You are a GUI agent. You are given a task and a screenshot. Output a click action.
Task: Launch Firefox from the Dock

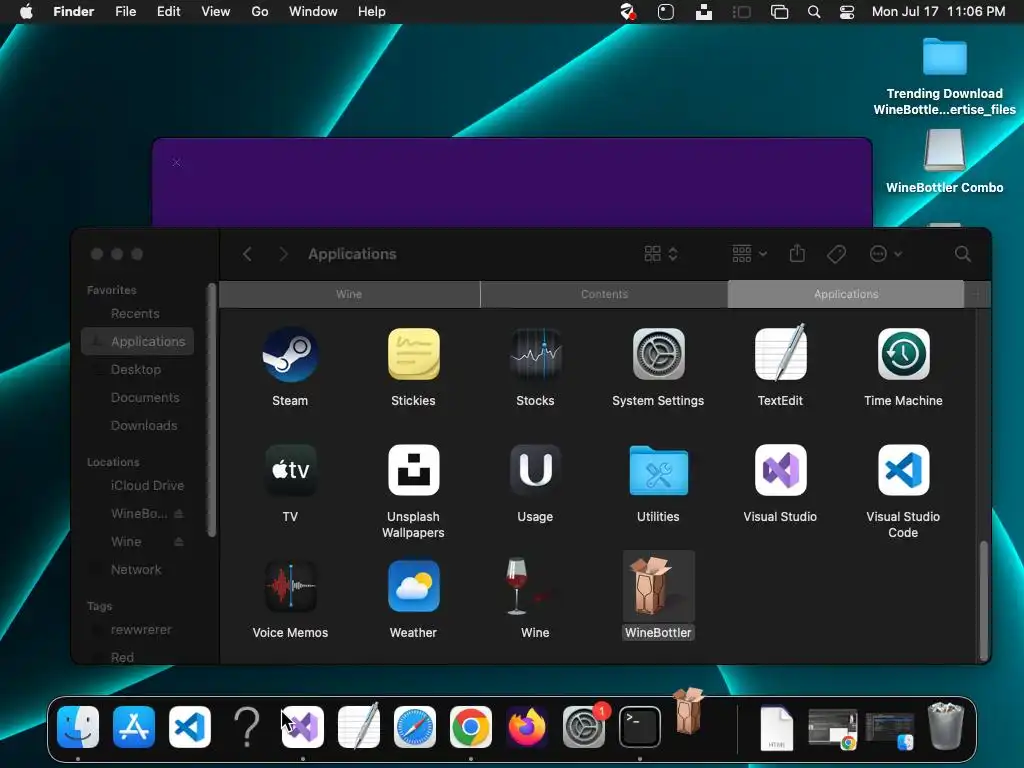click(x=527, y=727)
